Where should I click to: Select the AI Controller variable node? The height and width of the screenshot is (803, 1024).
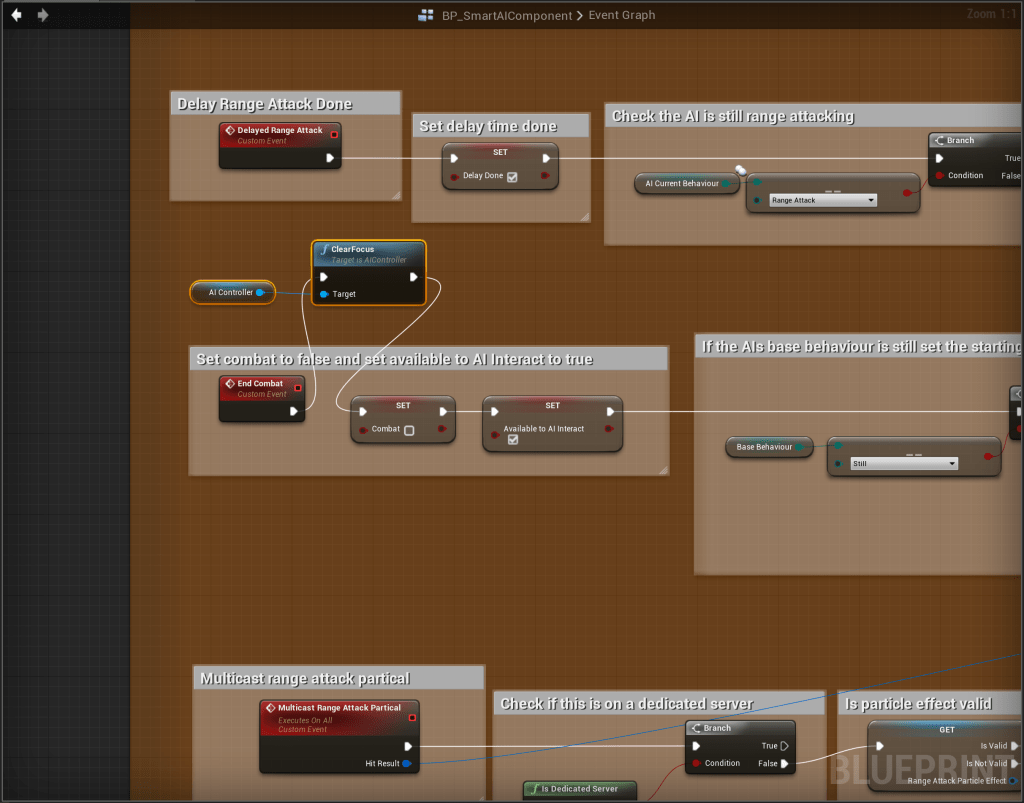230,292
